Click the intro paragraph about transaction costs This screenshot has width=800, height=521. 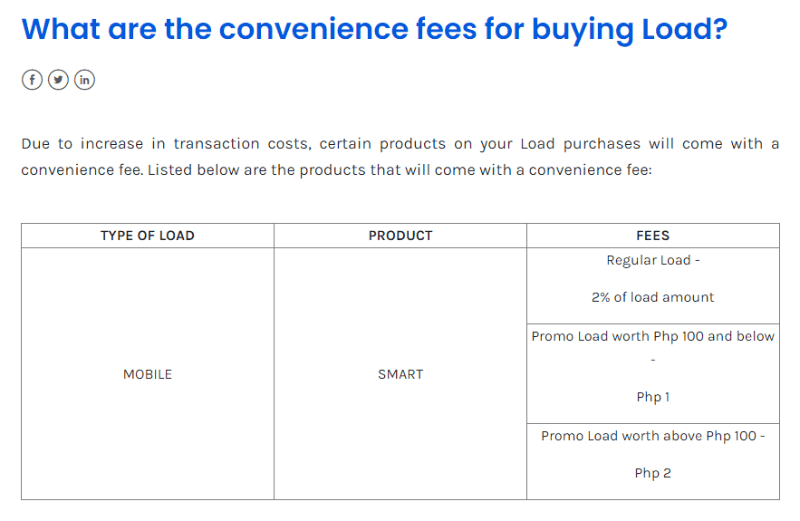(400, 157)
